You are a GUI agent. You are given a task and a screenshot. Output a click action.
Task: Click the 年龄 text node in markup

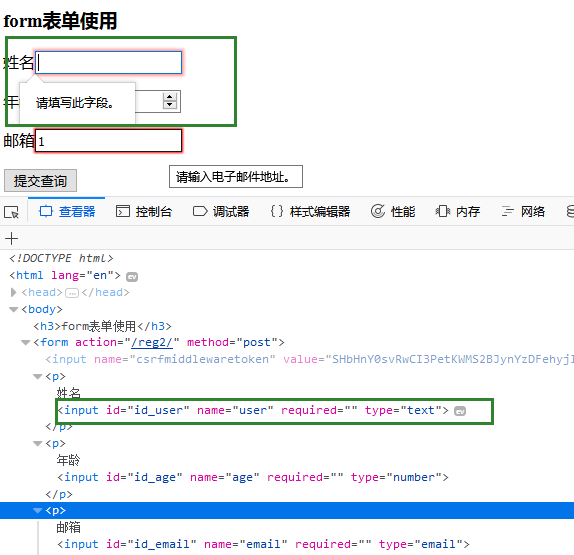pyautogui.click(x=68, y=460)
